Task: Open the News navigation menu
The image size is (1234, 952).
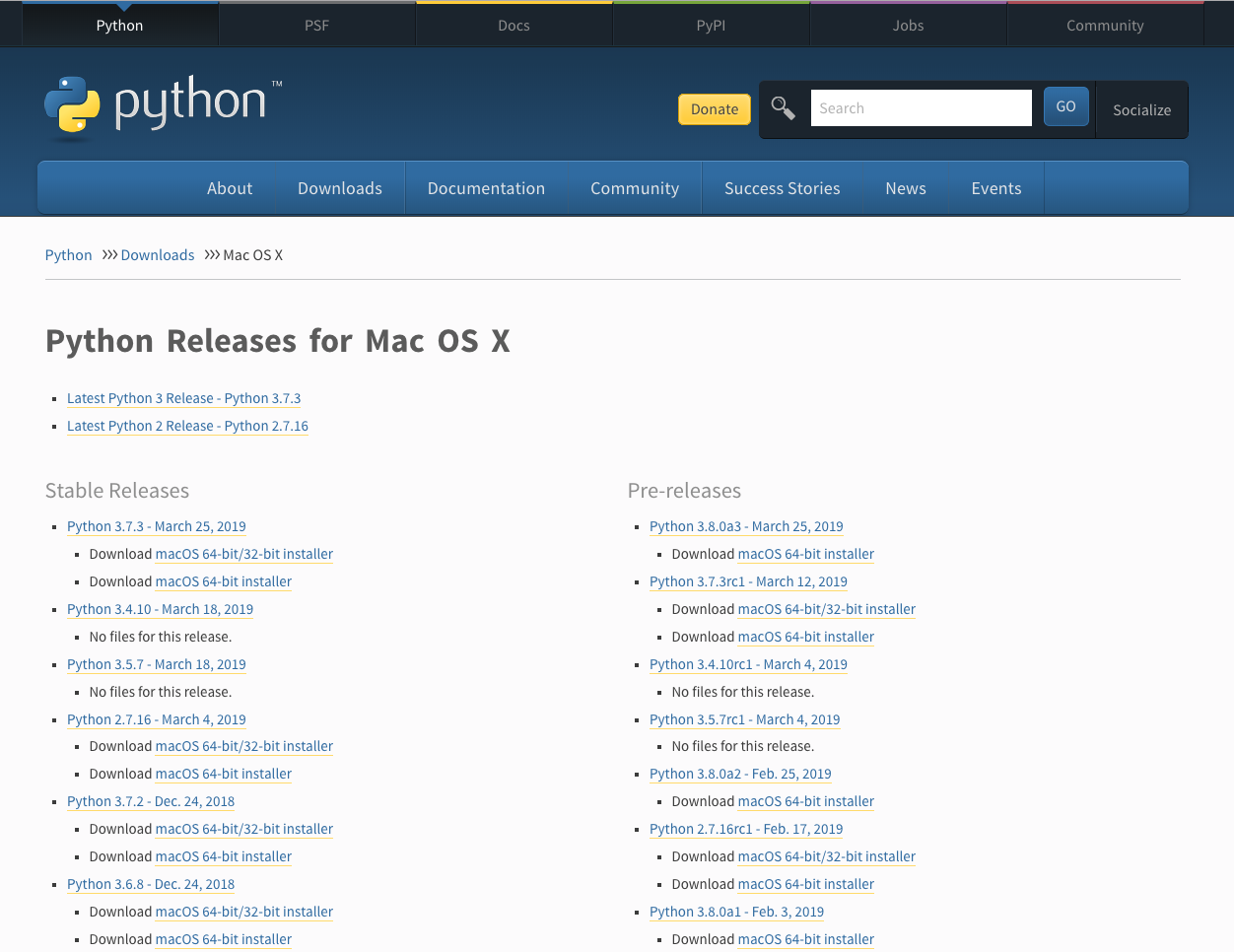Action: [x=906, y=188]
